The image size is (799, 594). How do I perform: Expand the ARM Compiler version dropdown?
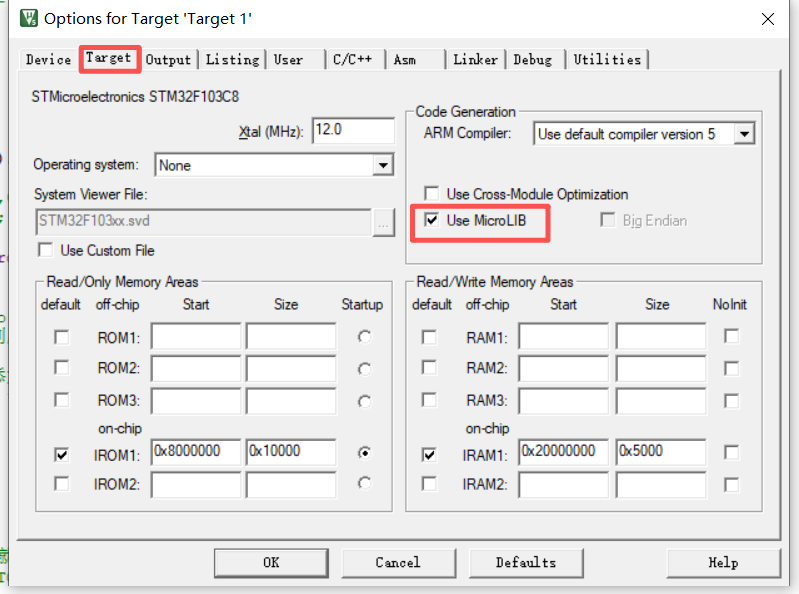tap(744, 134)
